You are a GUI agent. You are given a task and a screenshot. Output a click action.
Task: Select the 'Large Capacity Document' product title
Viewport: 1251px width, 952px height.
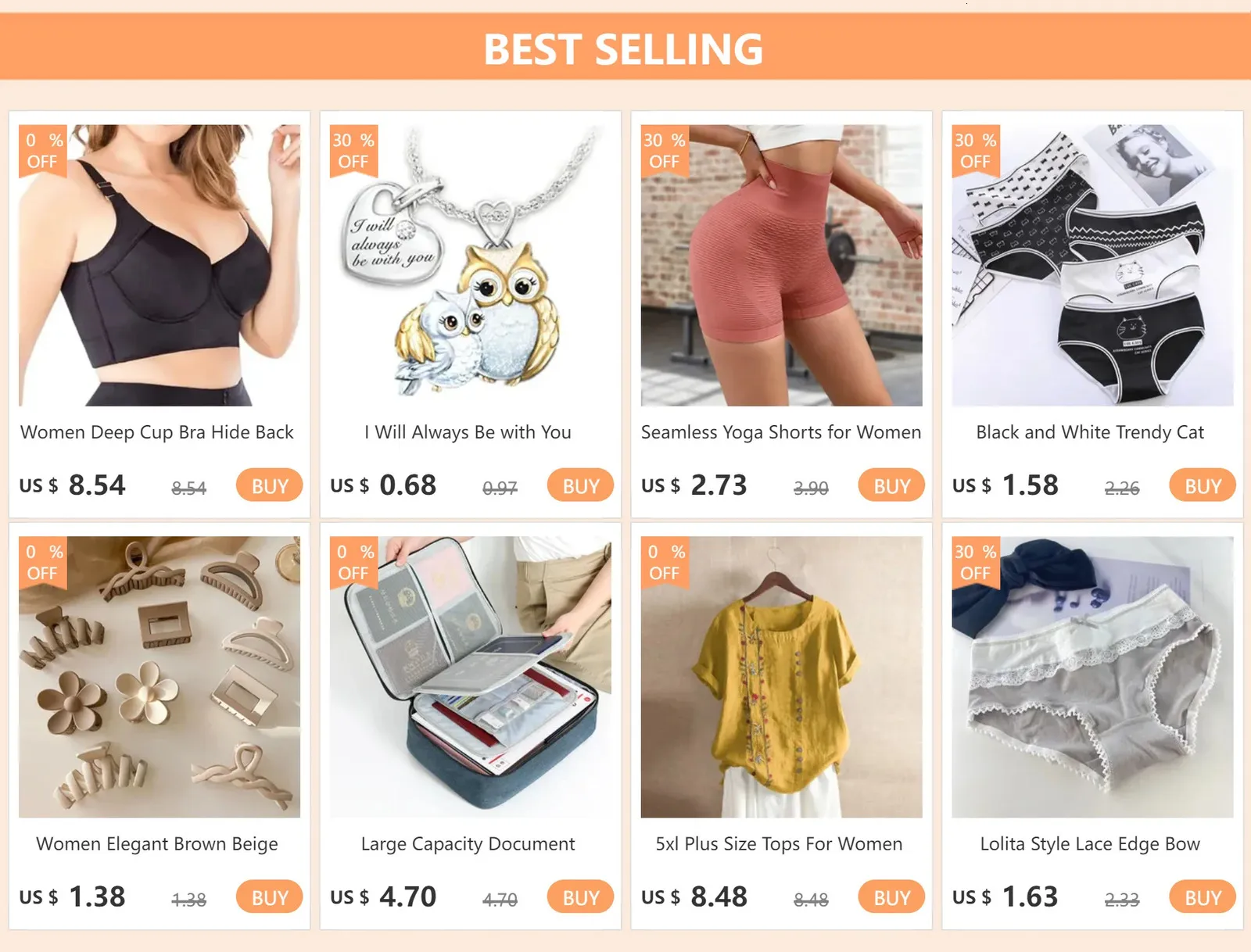tap(468, 844)
